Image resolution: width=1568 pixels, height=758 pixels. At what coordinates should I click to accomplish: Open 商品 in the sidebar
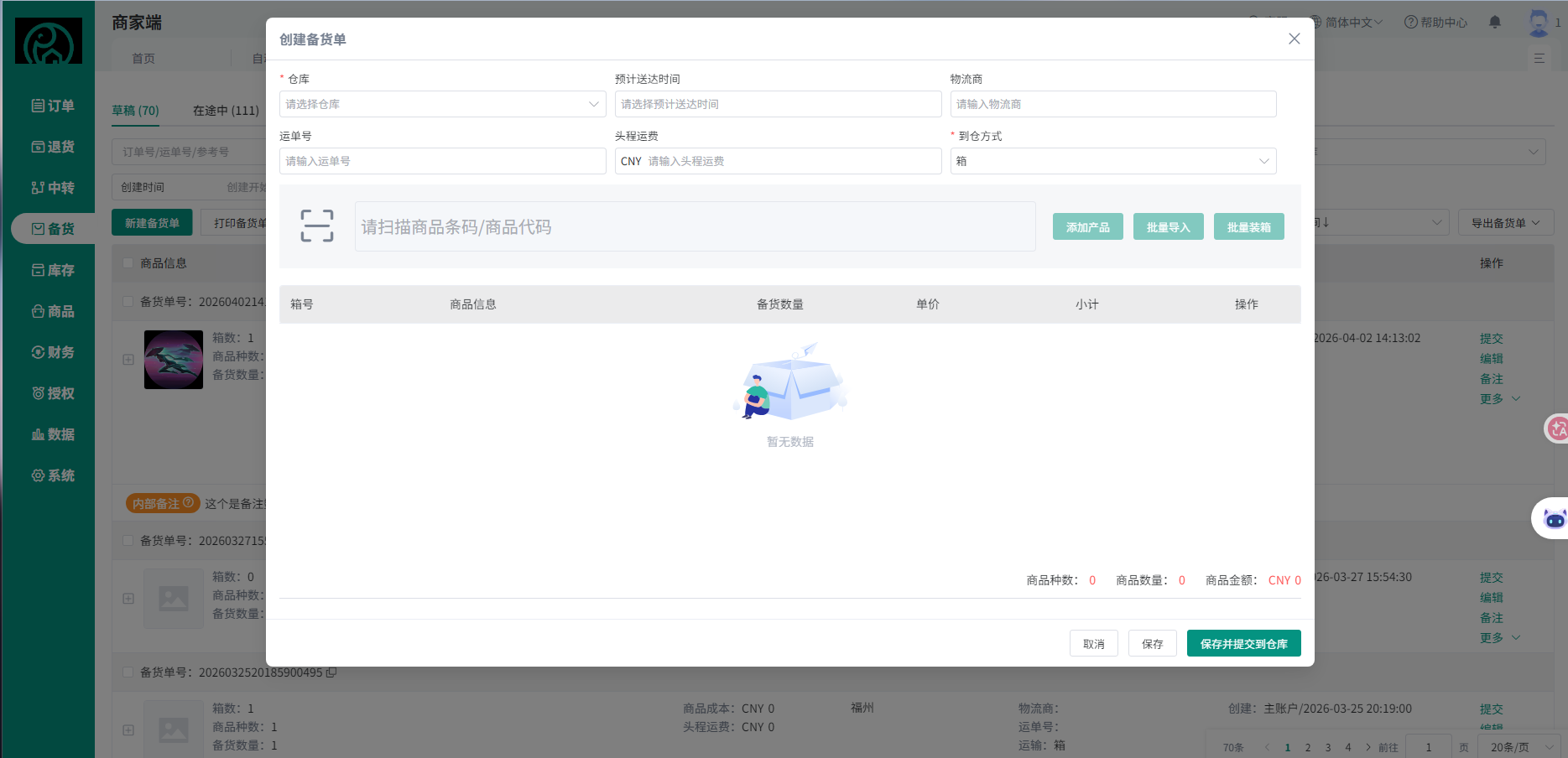point(53,311)
